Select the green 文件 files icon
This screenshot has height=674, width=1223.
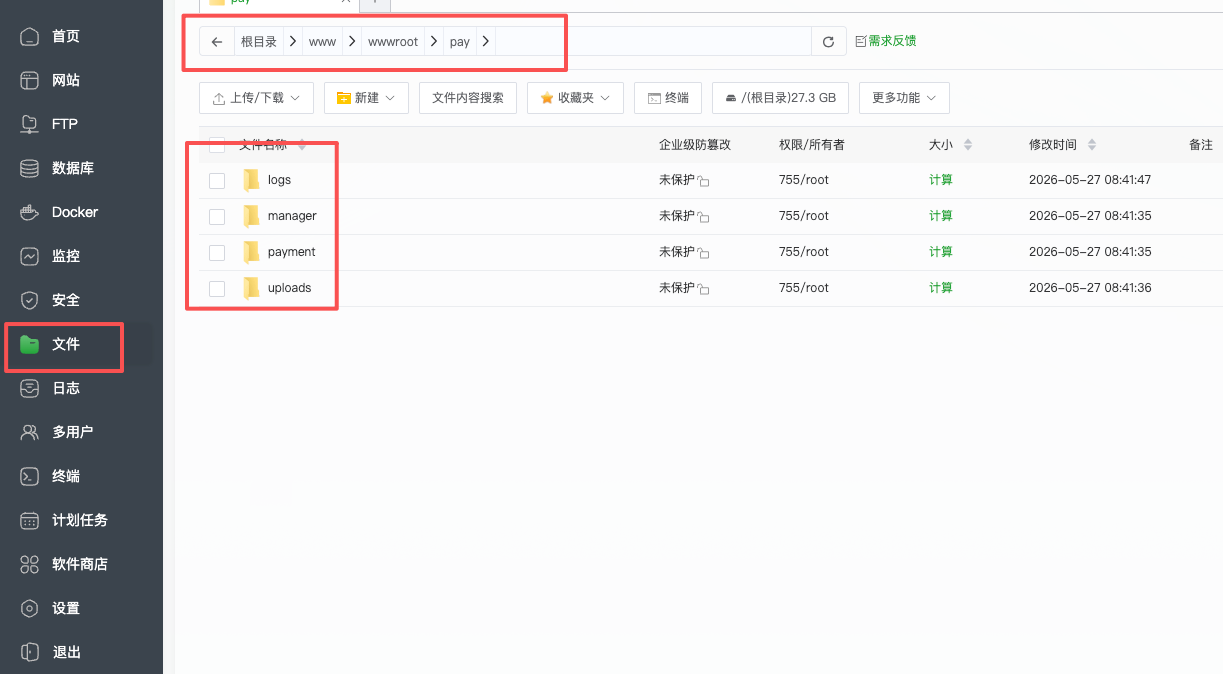coord(30,344)
